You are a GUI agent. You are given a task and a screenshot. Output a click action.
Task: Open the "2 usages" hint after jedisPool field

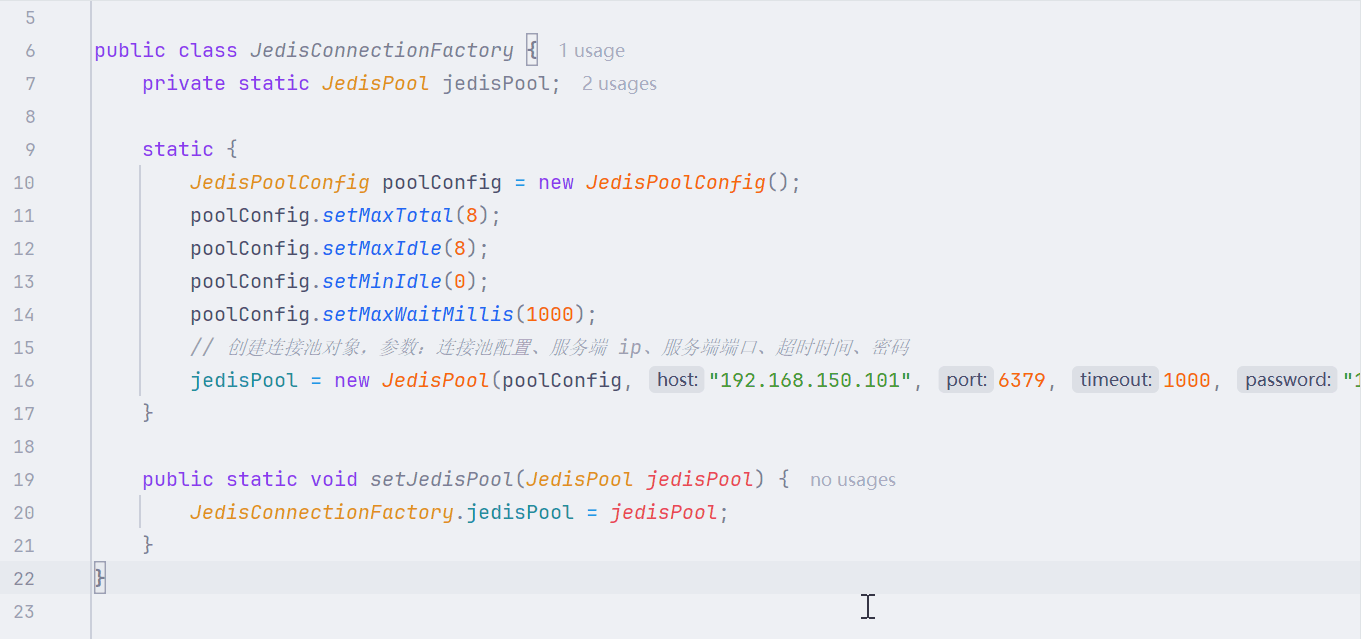pos(619,84)
